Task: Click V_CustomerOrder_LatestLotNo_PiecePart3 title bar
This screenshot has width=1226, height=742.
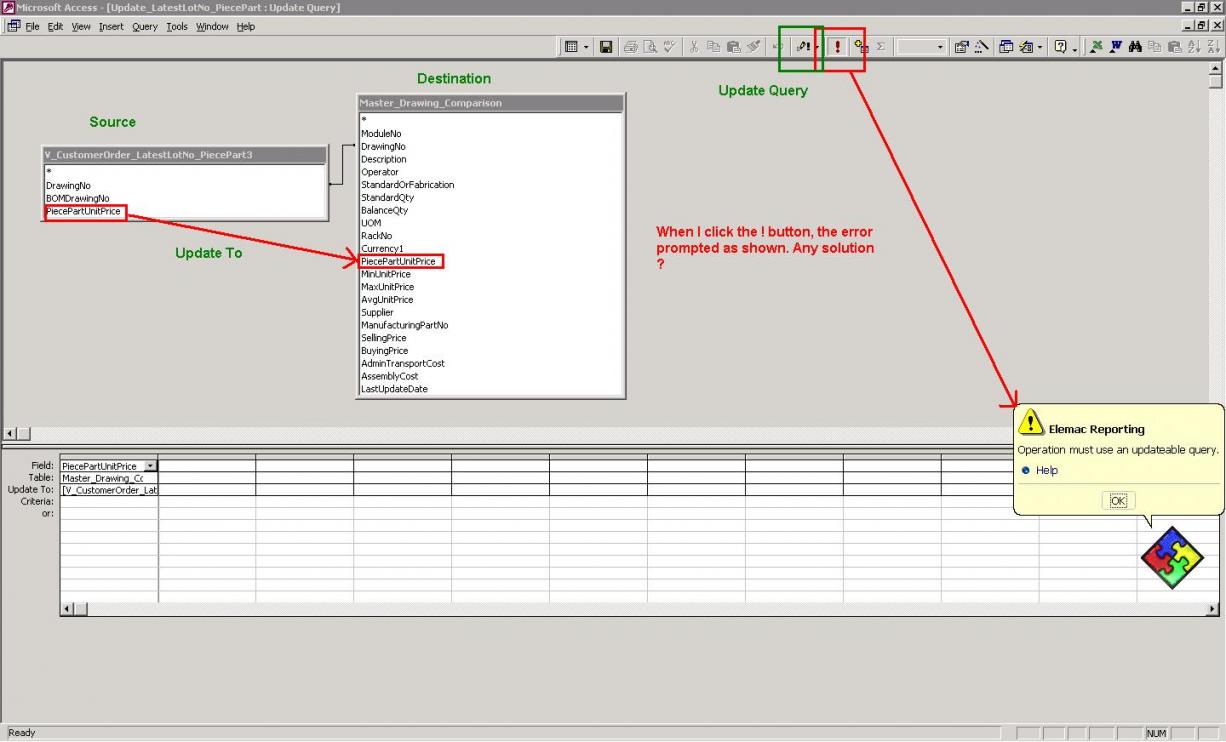Action: (x=185, y=155)
